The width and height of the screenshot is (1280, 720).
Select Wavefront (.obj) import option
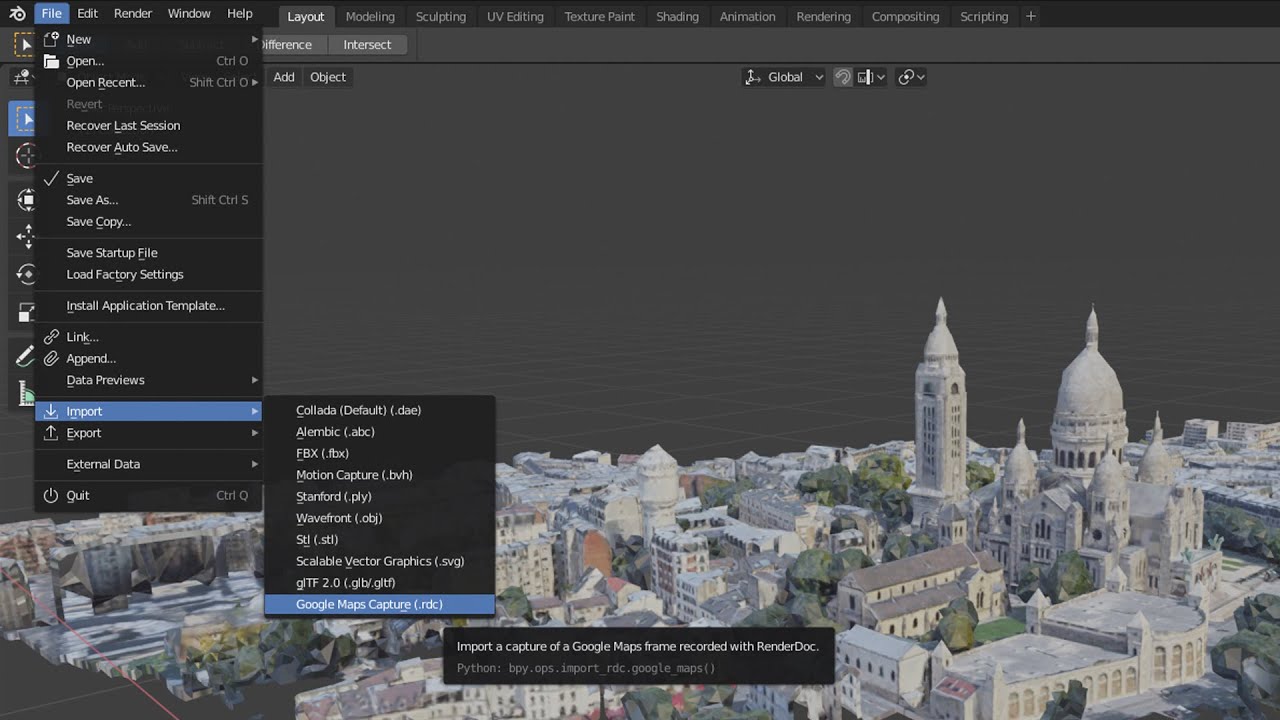(x=339, y=518)
